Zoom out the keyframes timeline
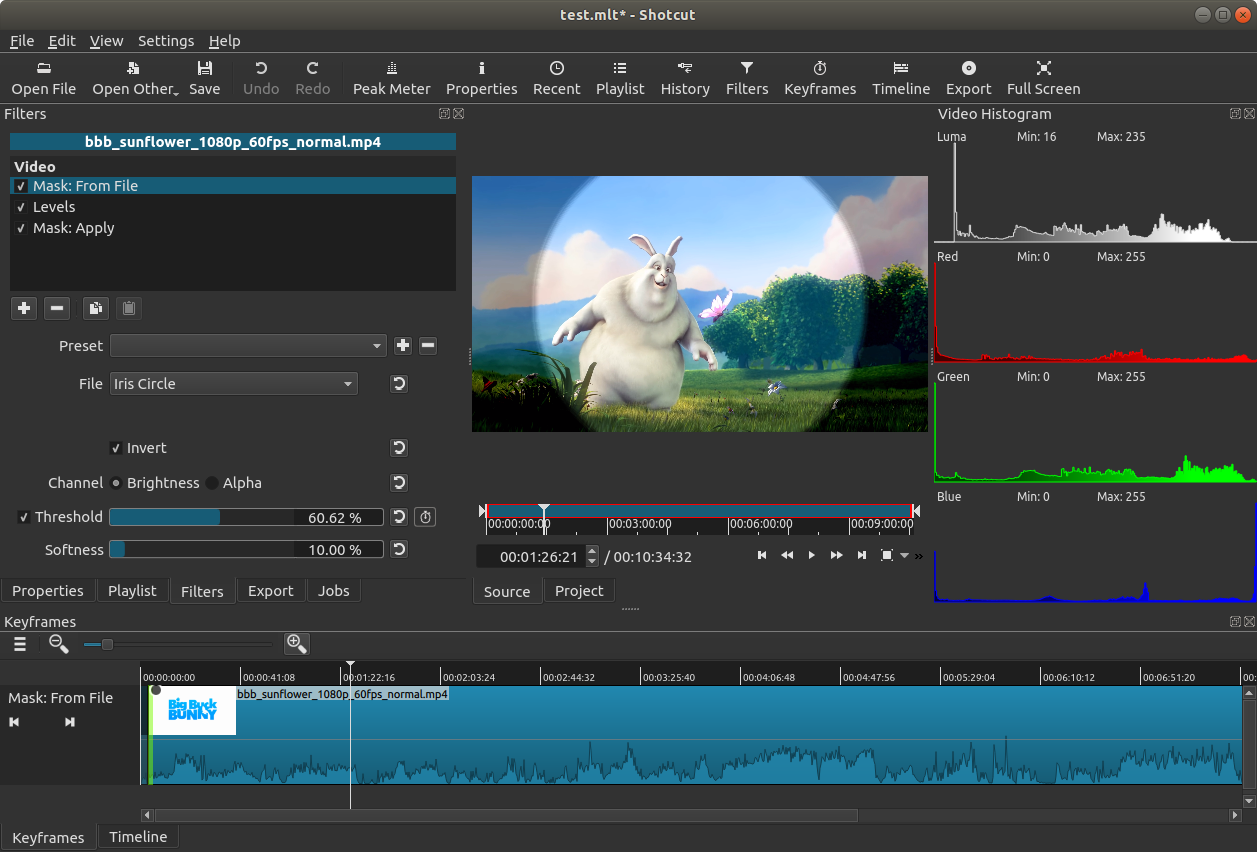This screenshot has height=852, width=1257. click(59, 643)
